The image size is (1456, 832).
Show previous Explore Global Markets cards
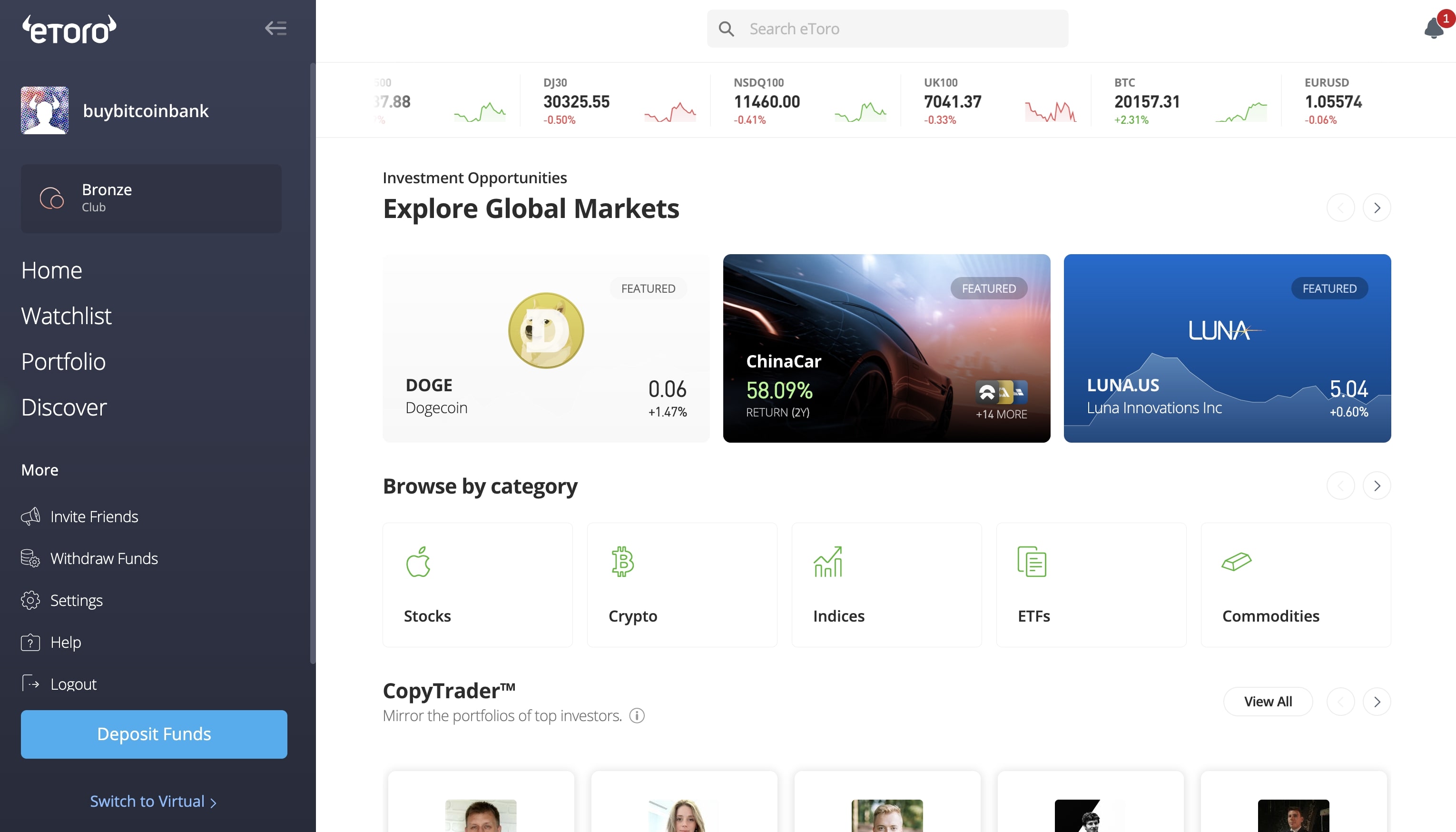(1341, 208)
